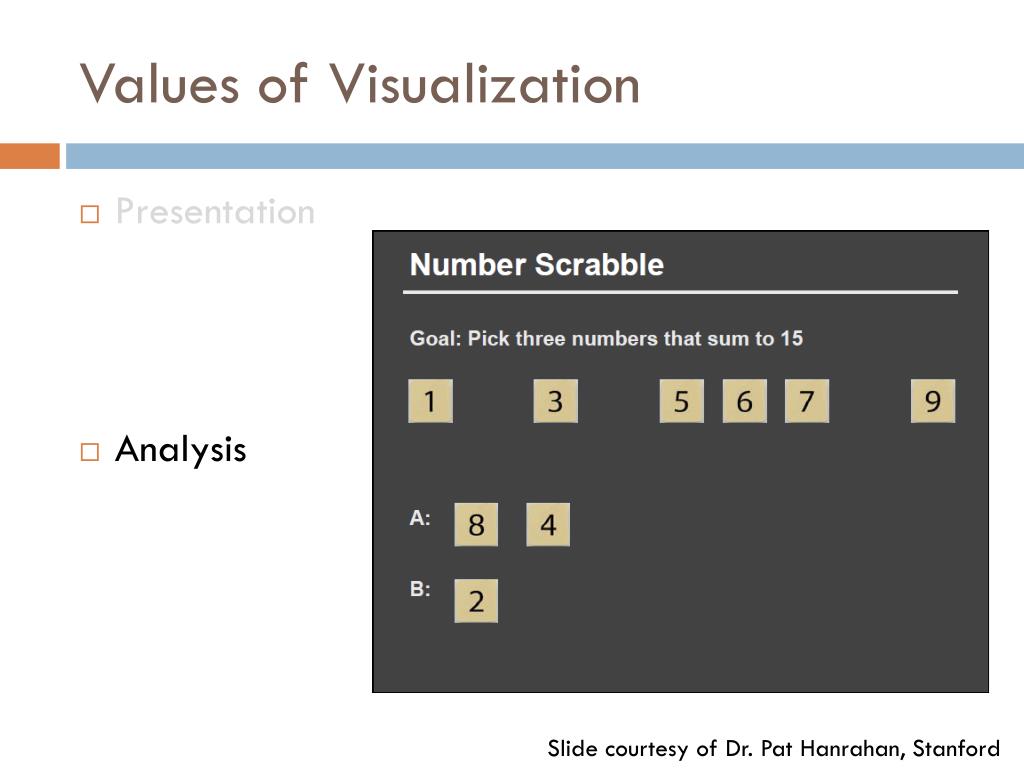
Task: Click the number 7 tile
Action: click(807, 401)
